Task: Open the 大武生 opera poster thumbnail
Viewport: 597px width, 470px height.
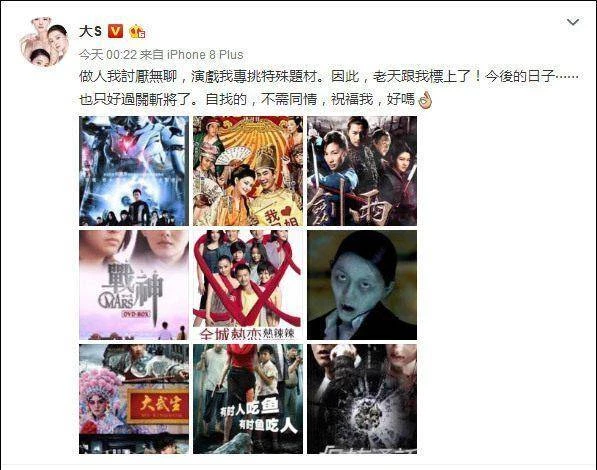Action: pos(134,399)
